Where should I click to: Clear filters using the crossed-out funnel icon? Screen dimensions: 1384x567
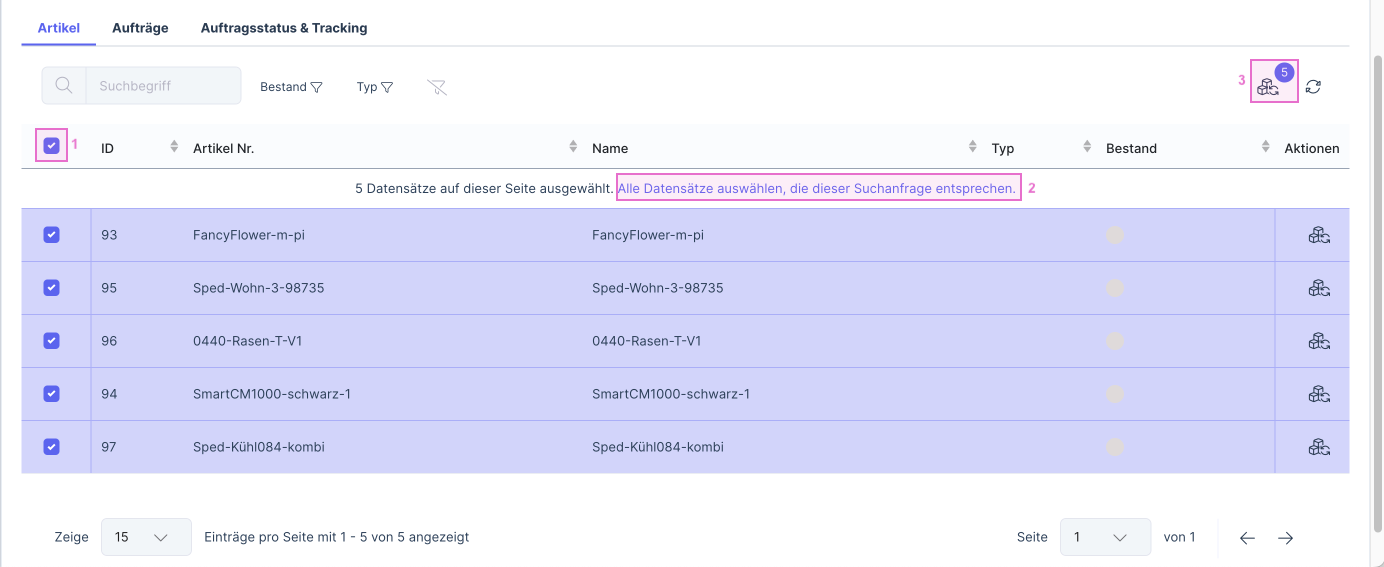pyautogui.click(x=436, y=87)
